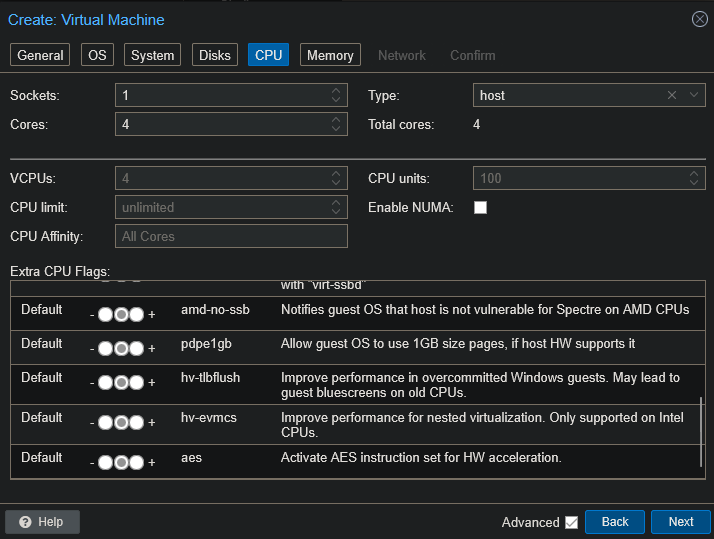Set amd-no-ssb flag to on (plus radio)
The height and width of the screenshot is (539, 714).
136,315
